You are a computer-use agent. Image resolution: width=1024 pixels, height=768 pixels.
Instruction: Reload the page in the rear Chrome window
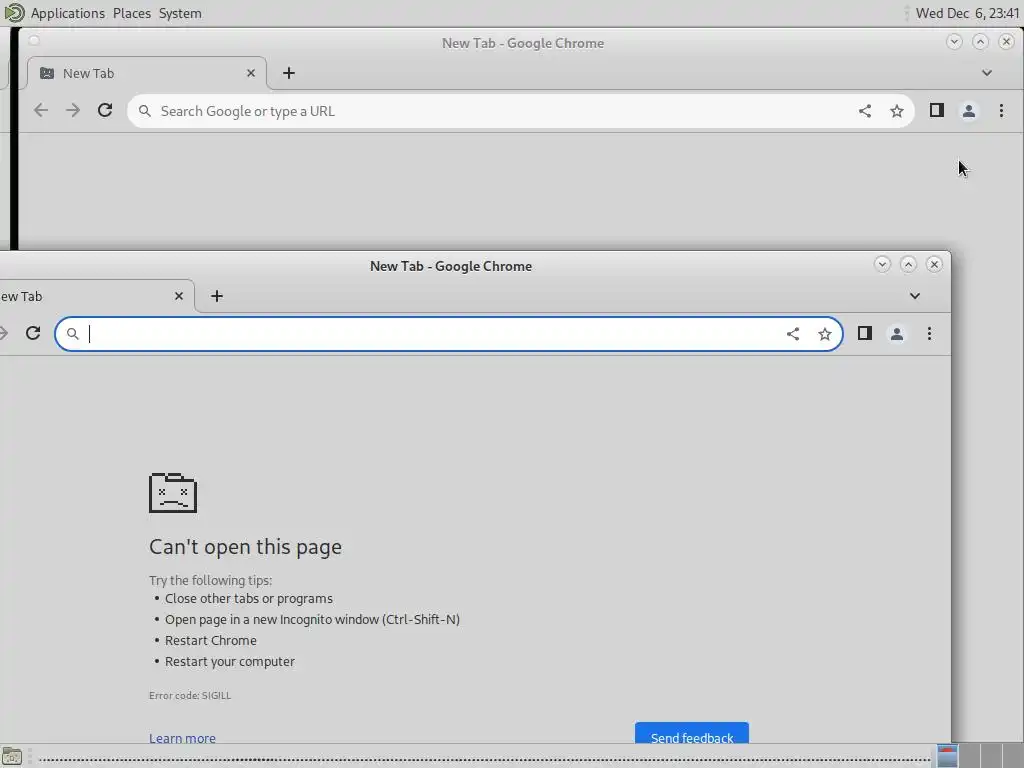tap(105, 110)
